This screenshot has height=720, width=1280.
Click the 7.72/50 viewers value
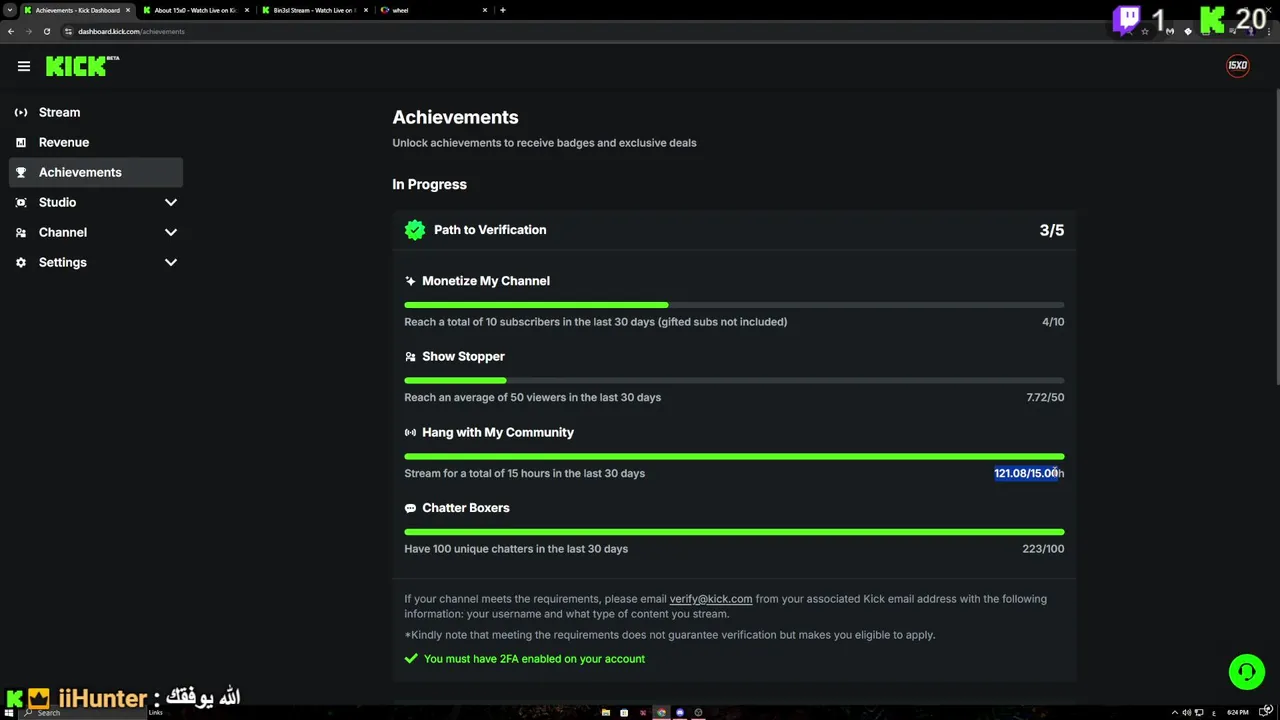pyautogui.click(x=1045, y=397)
